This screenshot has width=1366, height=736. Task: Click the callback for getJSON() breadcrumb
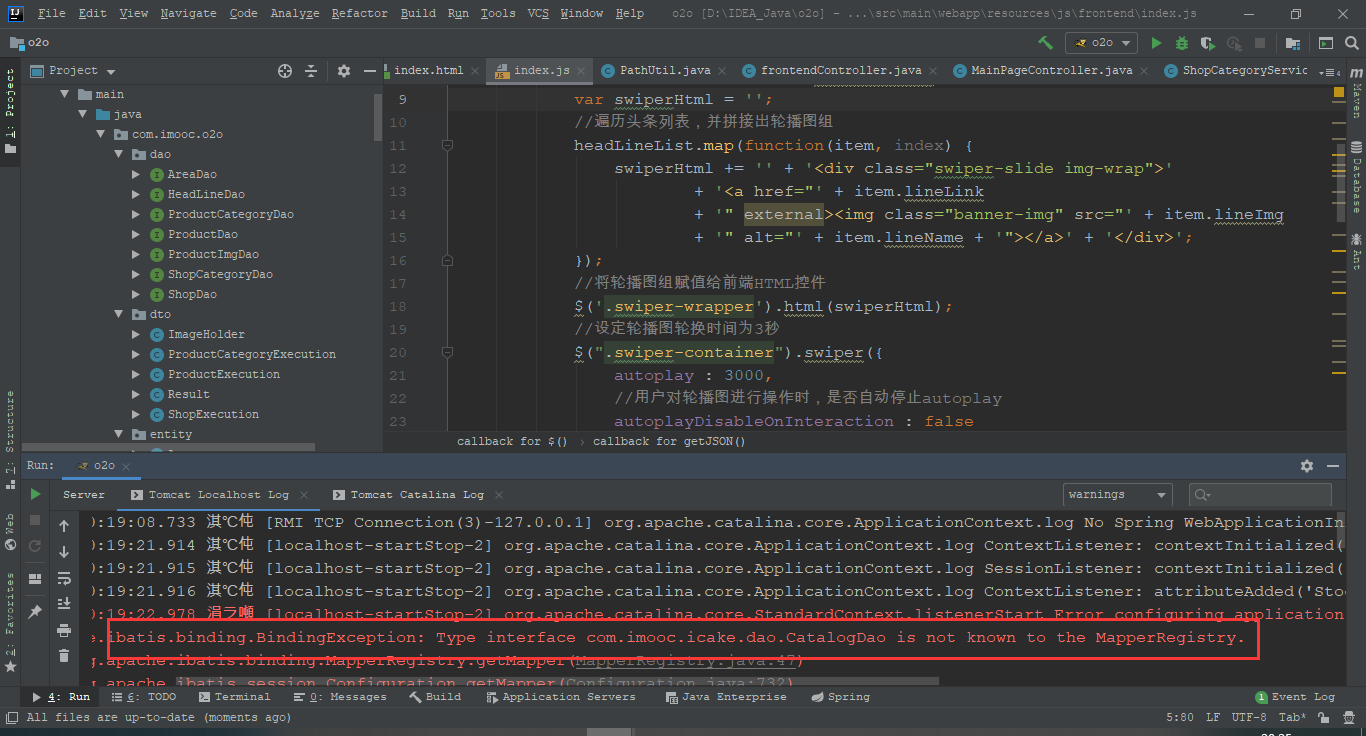point(669,441)
